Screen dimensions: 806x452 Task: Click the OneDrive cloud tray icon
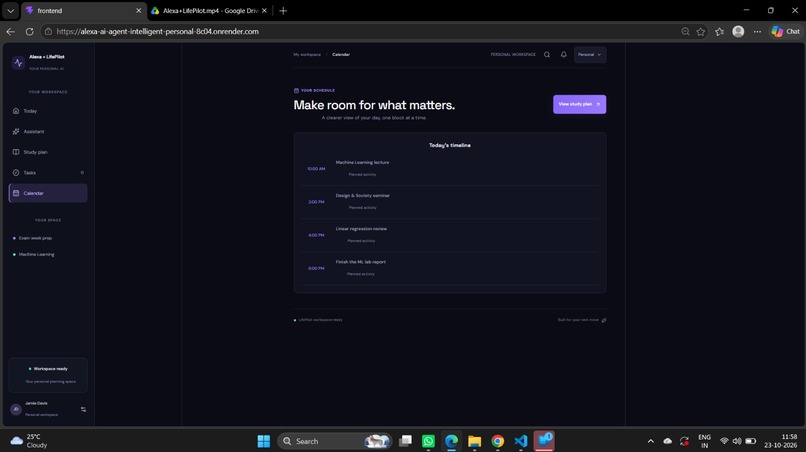coord(668,441)
